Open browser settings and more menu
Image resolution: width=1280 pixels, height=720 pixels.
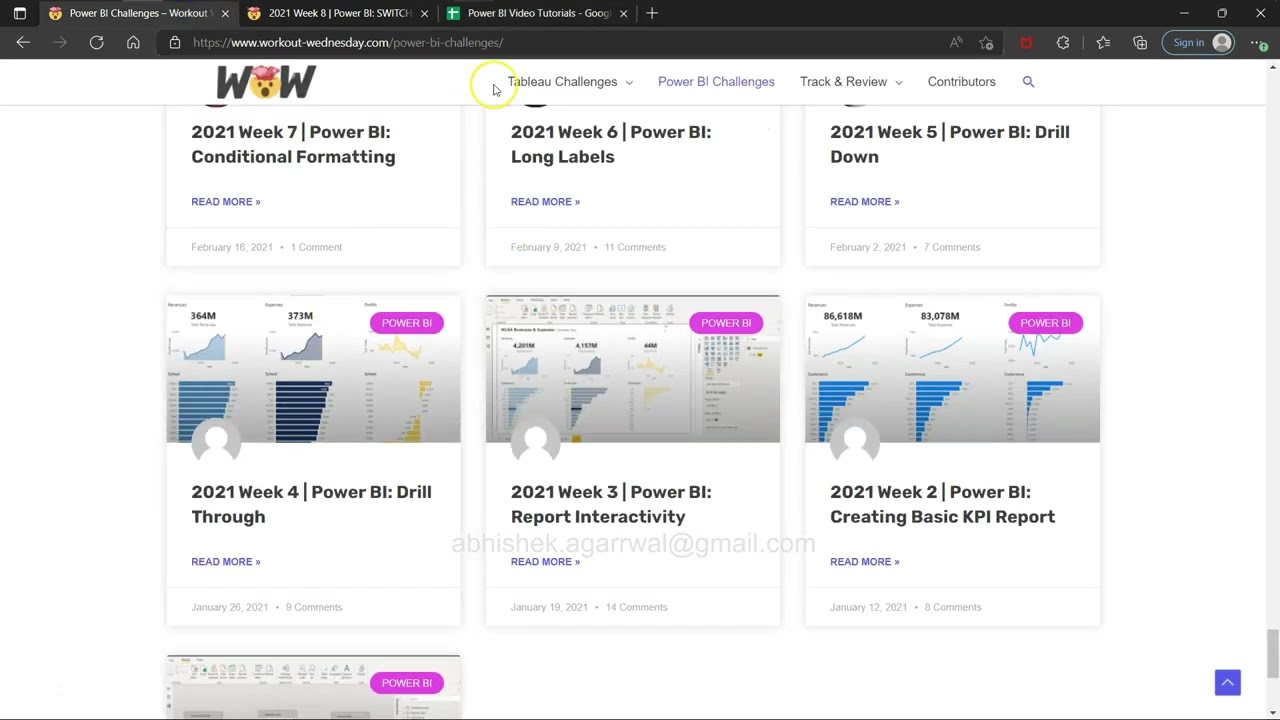click(x=1259, y=42)
